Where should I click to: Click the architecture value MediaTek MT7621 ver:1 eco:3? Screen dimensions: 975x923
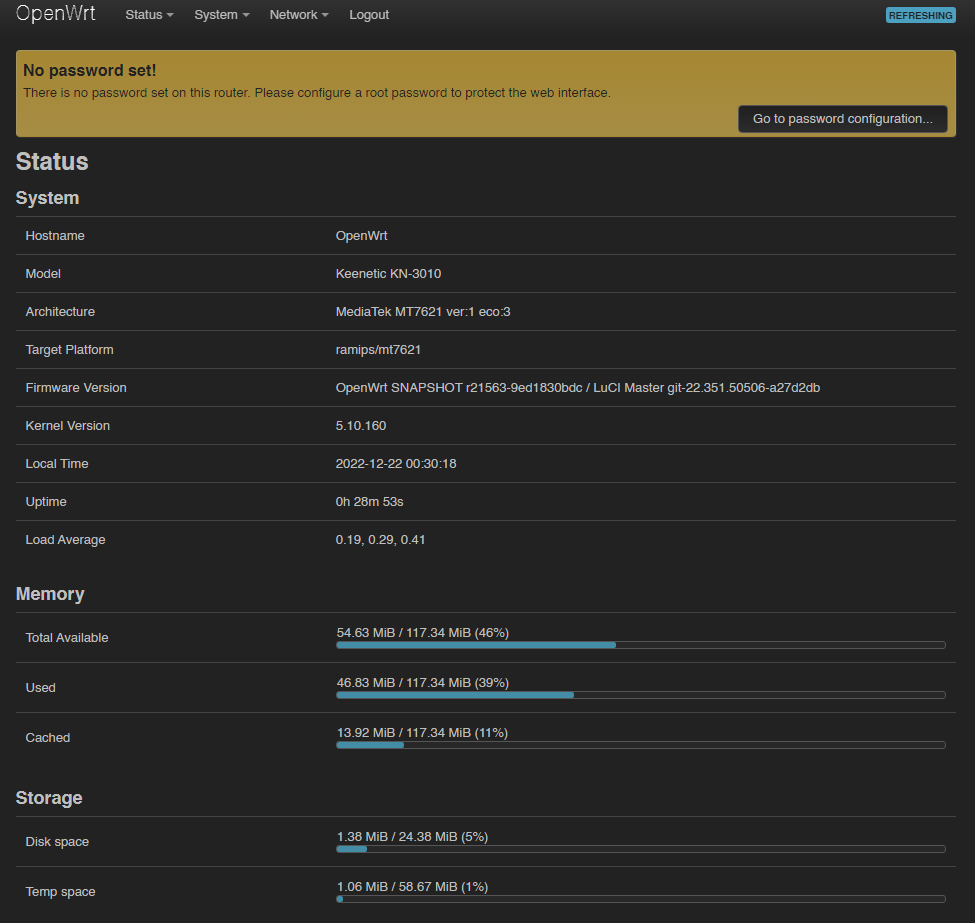pyautogui.click(x=423, y=312)
